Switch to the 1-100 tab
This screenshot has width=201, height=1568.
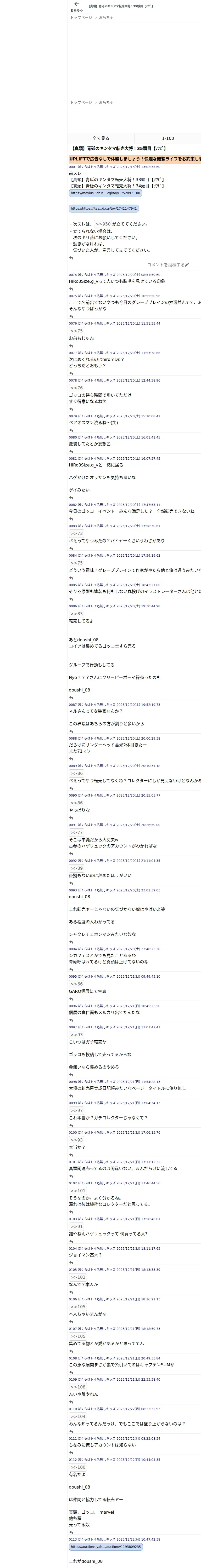coord(167,138)
